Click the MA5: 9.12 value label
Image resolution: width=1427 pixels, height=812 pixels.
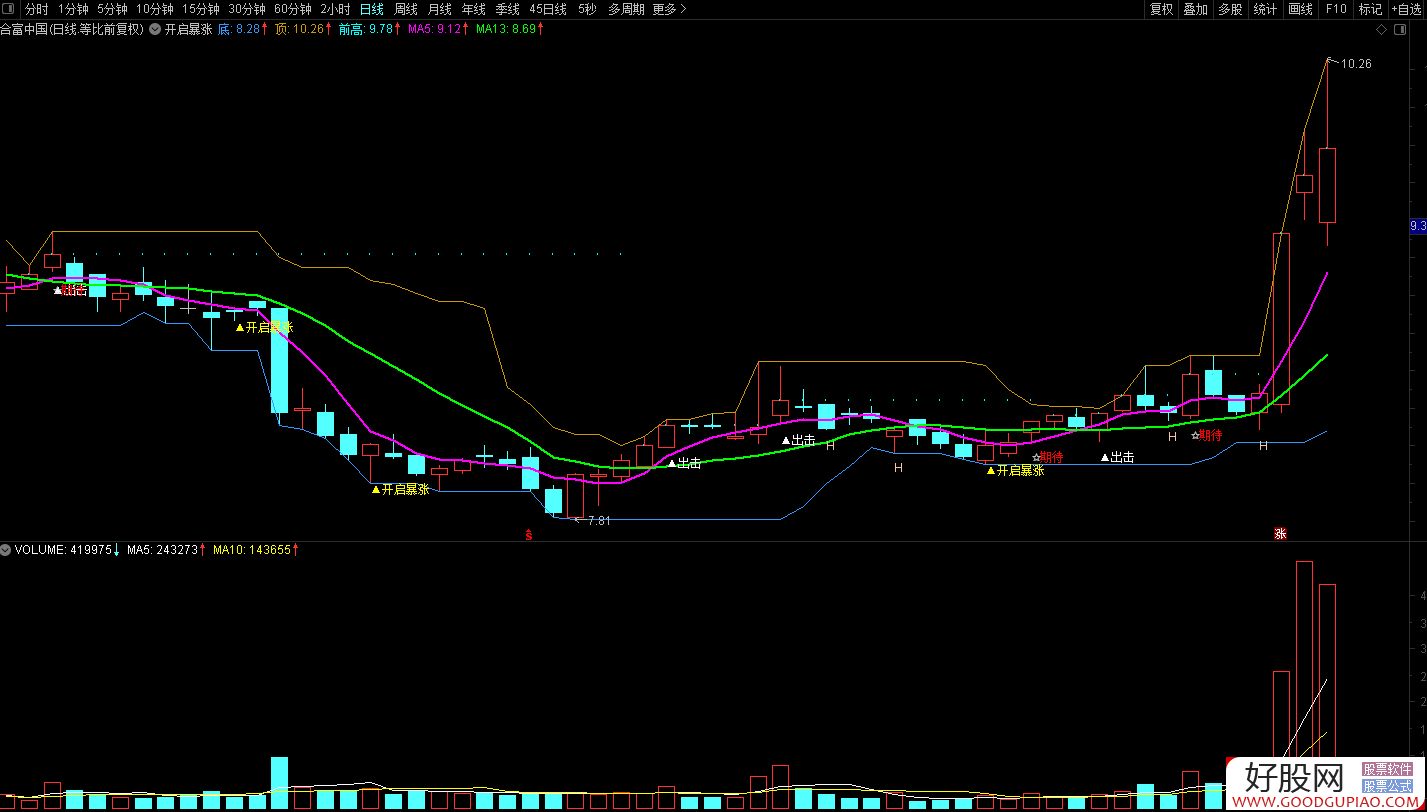click(438, 30)
